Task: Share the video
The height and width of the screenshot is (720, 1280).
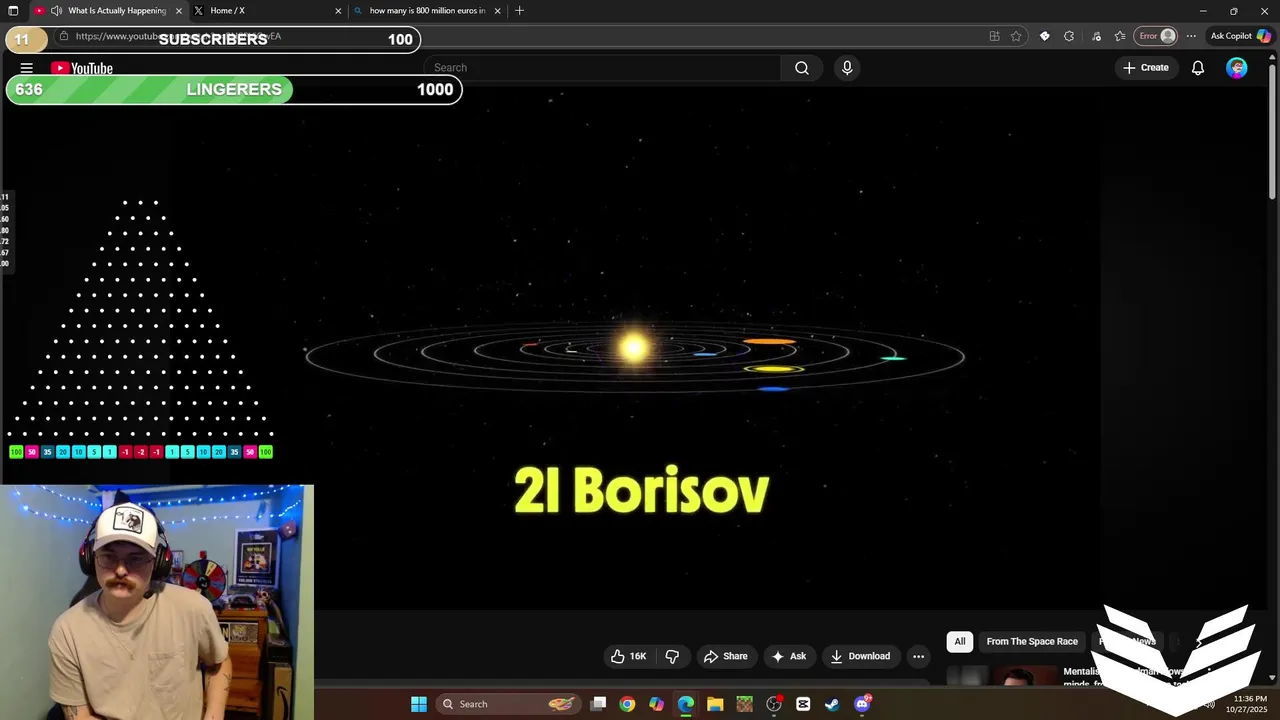Action: click(x=726, y=656)
